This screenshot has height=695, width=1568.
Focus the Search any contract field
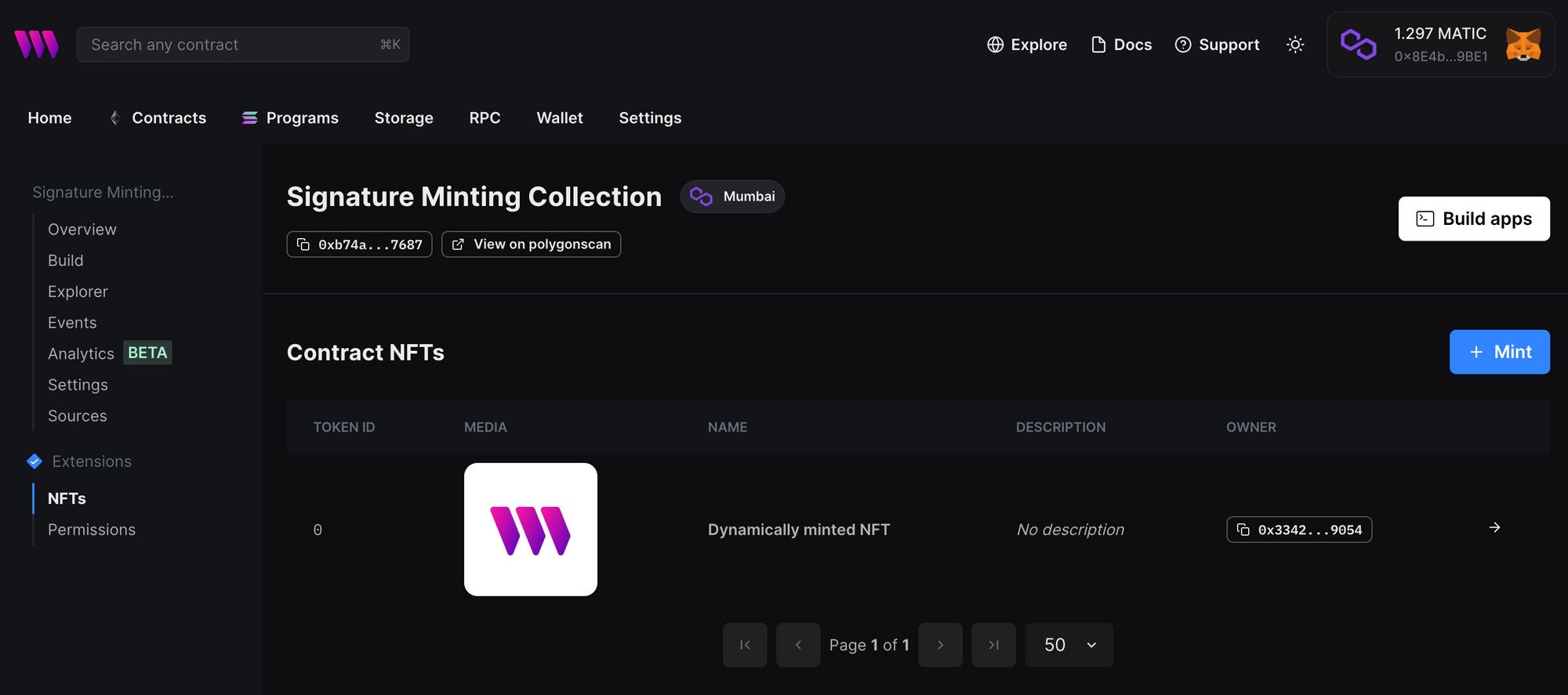tap(243, 45)
